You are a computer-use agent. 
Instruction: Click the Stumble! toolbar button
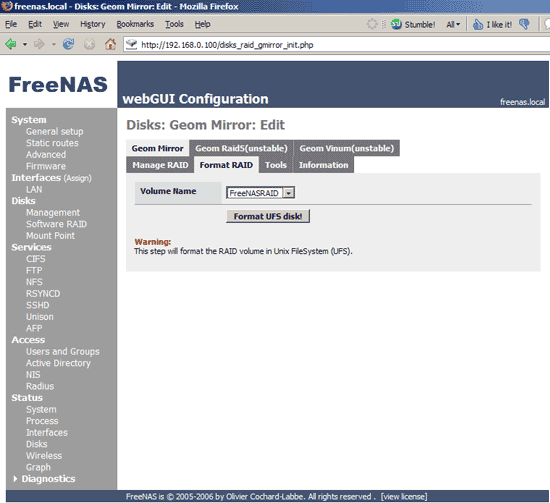[414, 24]
